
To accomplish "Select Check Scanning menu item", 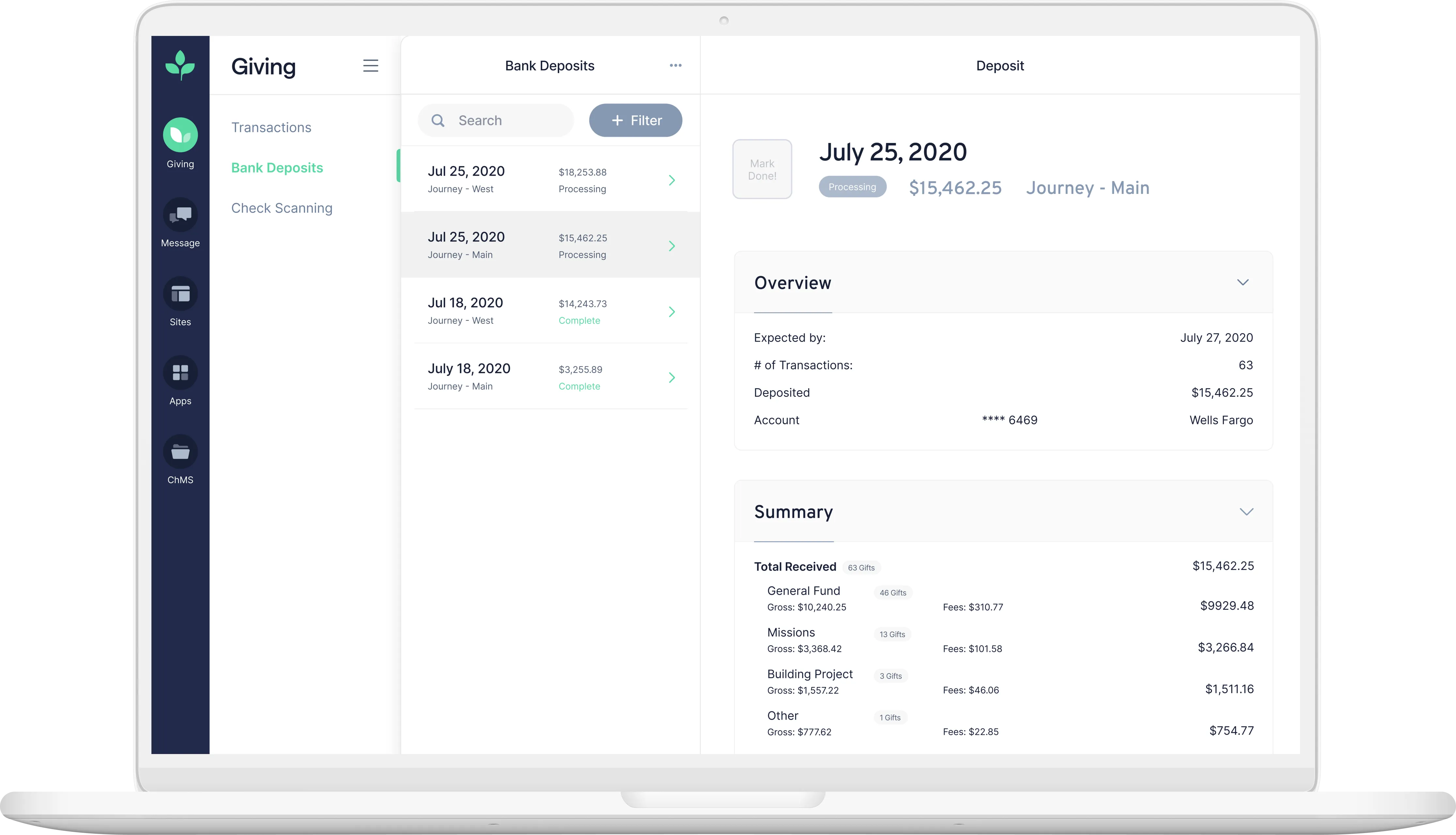I will click(x=282, y=208).
